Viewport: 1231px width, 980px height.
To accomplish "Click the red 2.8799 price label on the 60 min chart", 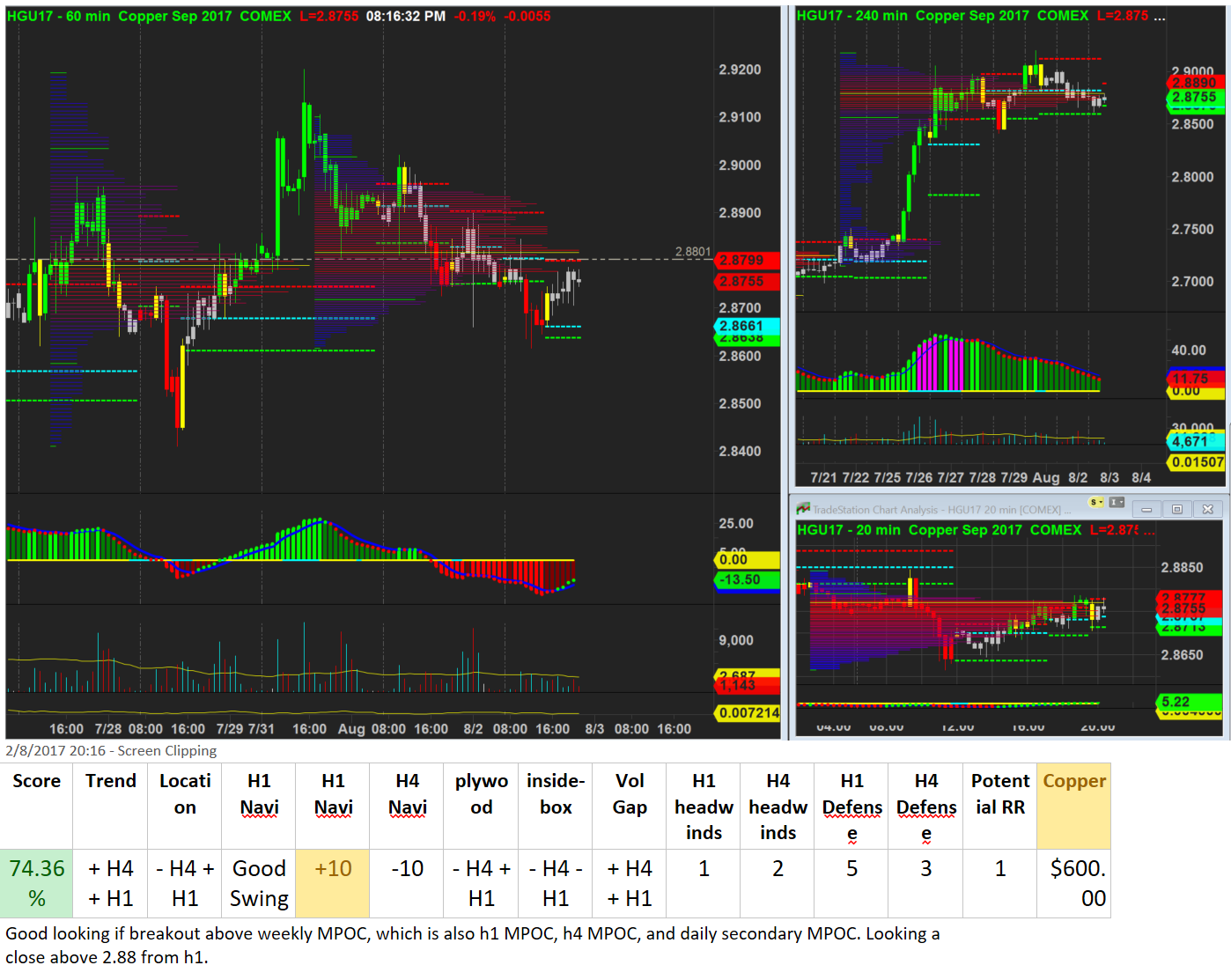I will tap(746, 261).
